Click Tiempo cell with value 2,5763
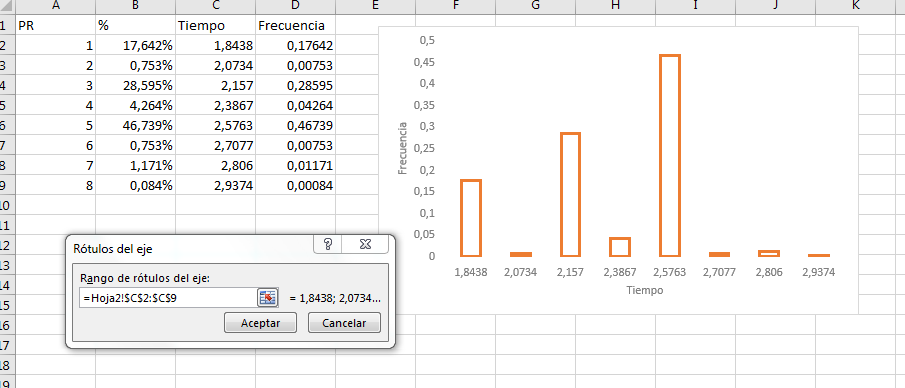Image resolution: width=905 pixels, height=388 pixels. 216,126
